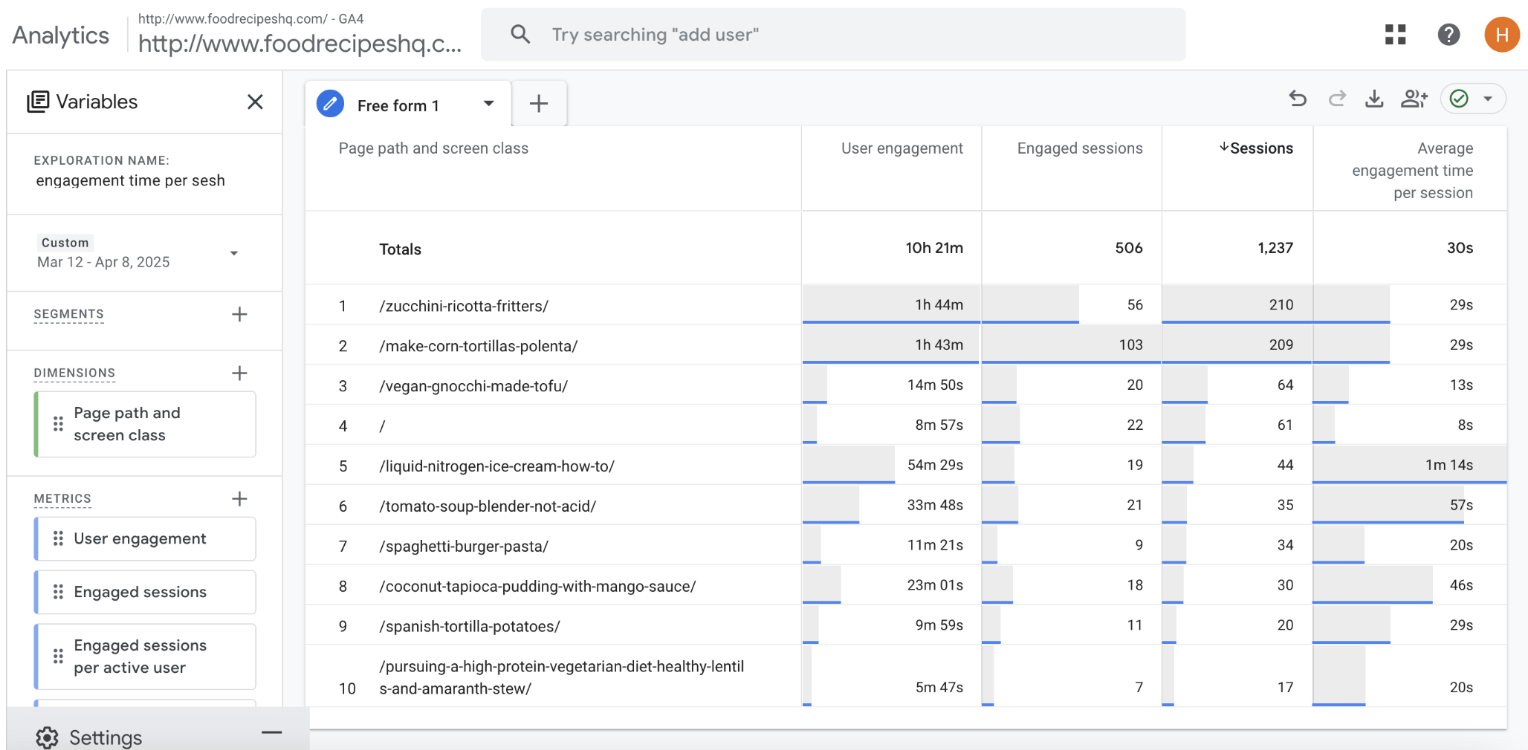
Task: Add a new exploration tab
Action: (x=539, y=103)
